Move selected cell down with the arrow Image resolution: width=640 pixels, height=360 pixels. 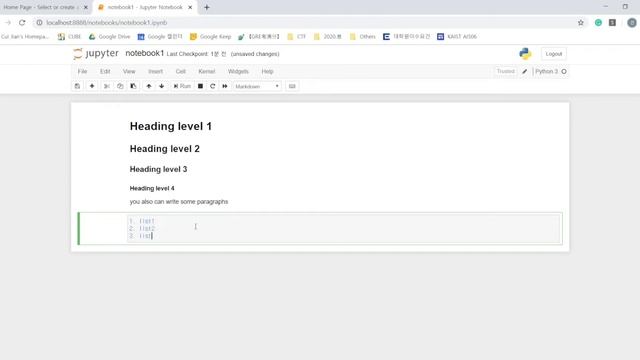click(162, 86)
